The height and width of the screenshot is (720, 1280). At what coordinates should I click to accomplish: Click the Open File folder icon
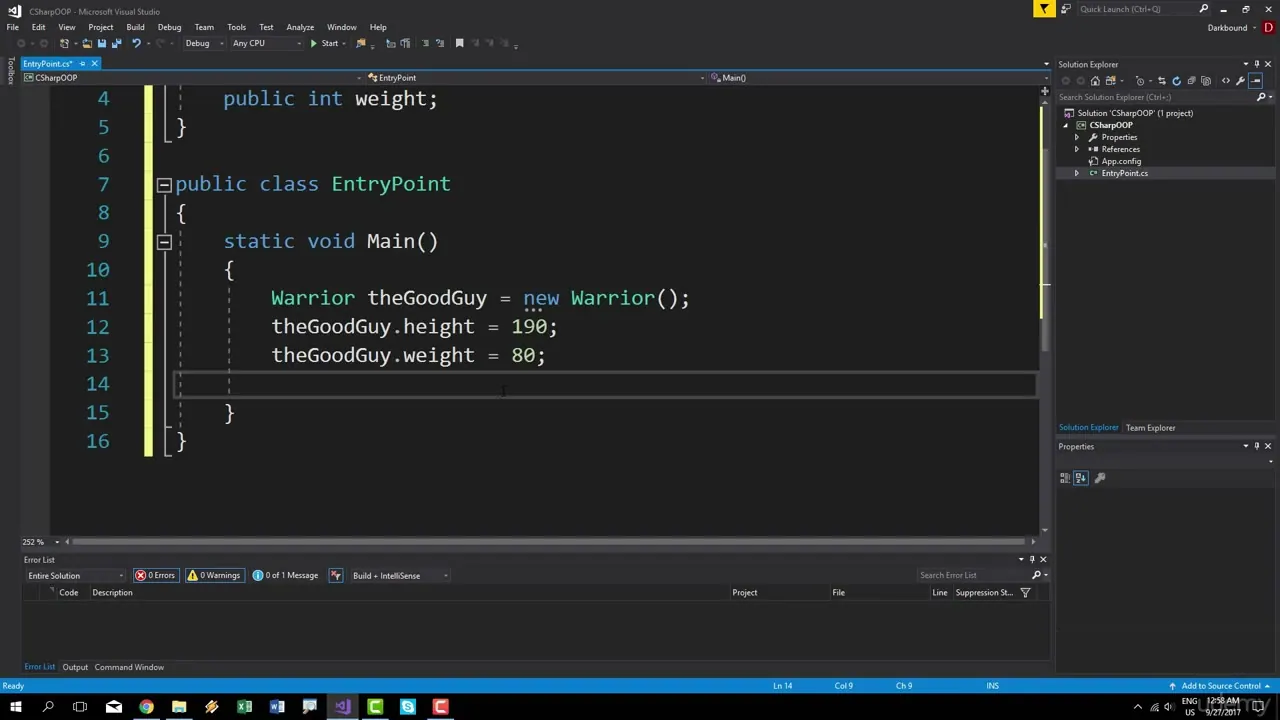(87, 43)
